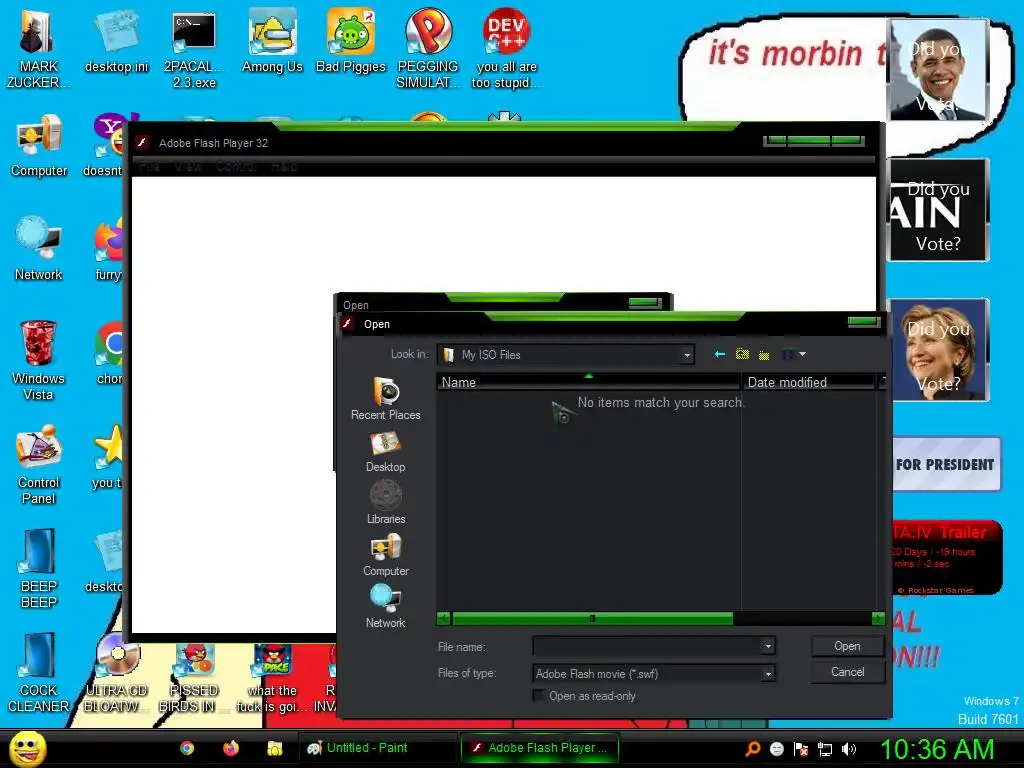
Task: Open the View Menu dropdown in dialog
Action: click(x=793, y=354)
